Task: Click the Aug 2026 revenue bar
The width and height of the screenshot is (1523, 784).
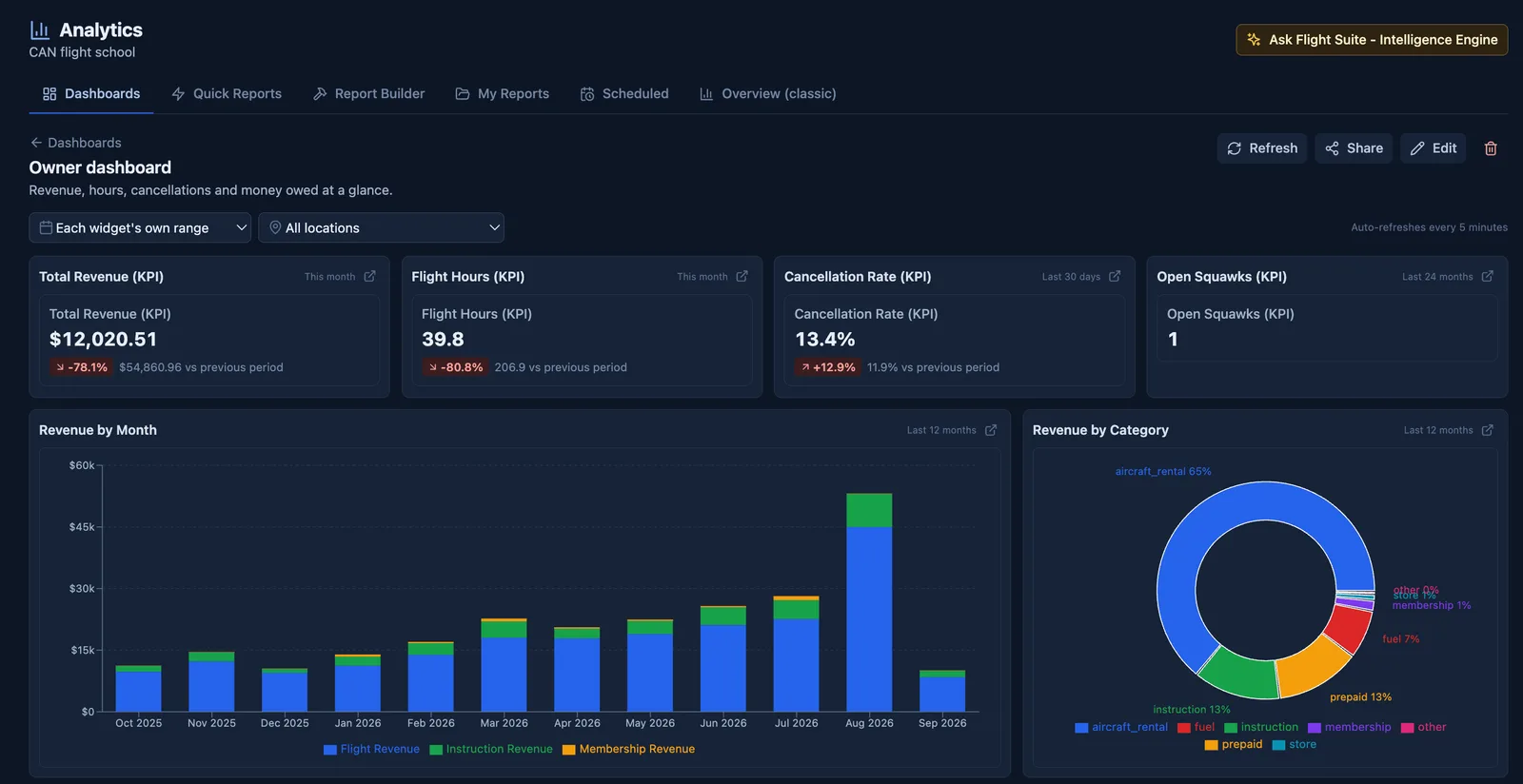Action: [869, 602]
